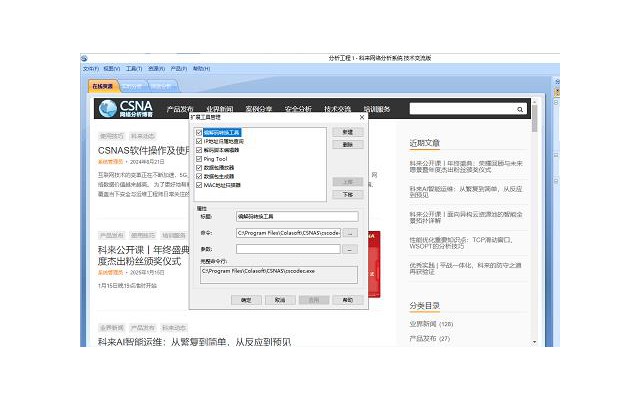This screenshot has height=400, width=640.
Task: Open the 资源(R) menu
Action: coord(156,69)
